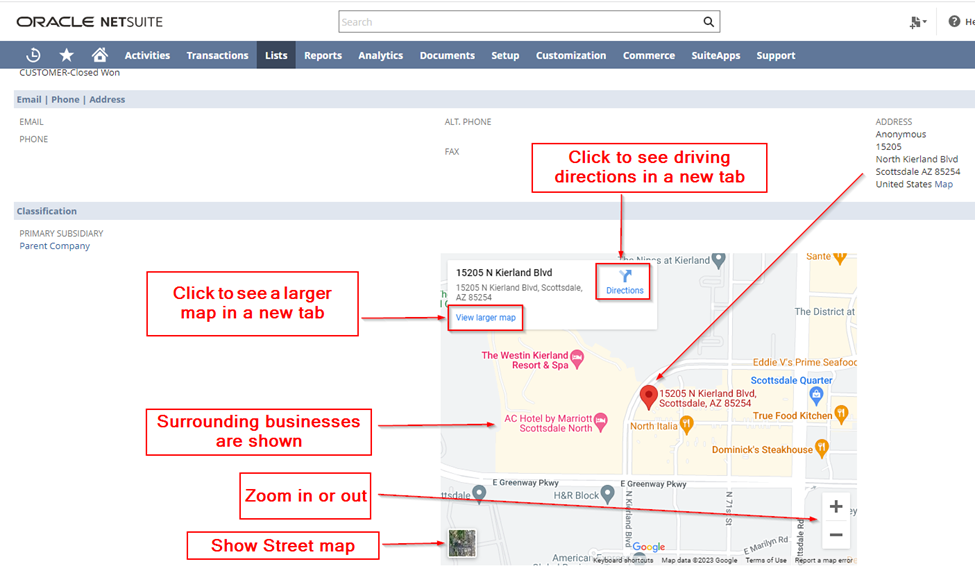This screenshot has width=975, height=573.
Task: Open the Shortcuts star icon
Action: (67, 55)
